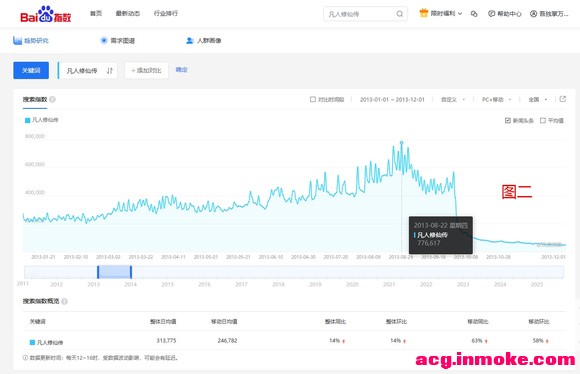This screenshot has width=580, height=374.
Task: Switch to the 需求图谱 tab
Action: point(117,41)
